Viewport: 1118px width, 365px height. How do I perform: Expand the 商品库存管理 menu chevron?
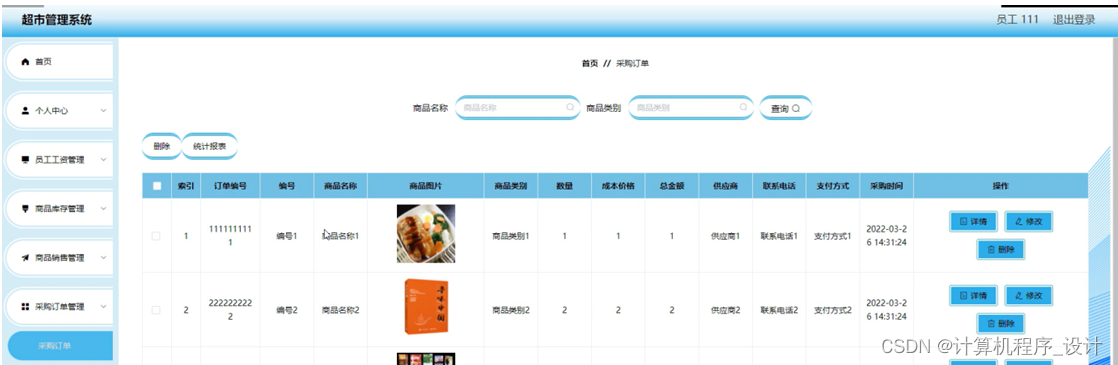[103, 209]
